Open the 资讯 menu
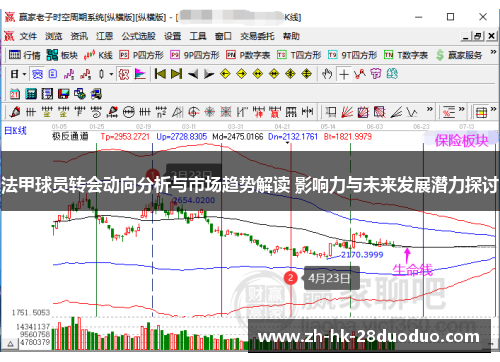Viewport: 500px width, 362px height. [x=79, y=36]
